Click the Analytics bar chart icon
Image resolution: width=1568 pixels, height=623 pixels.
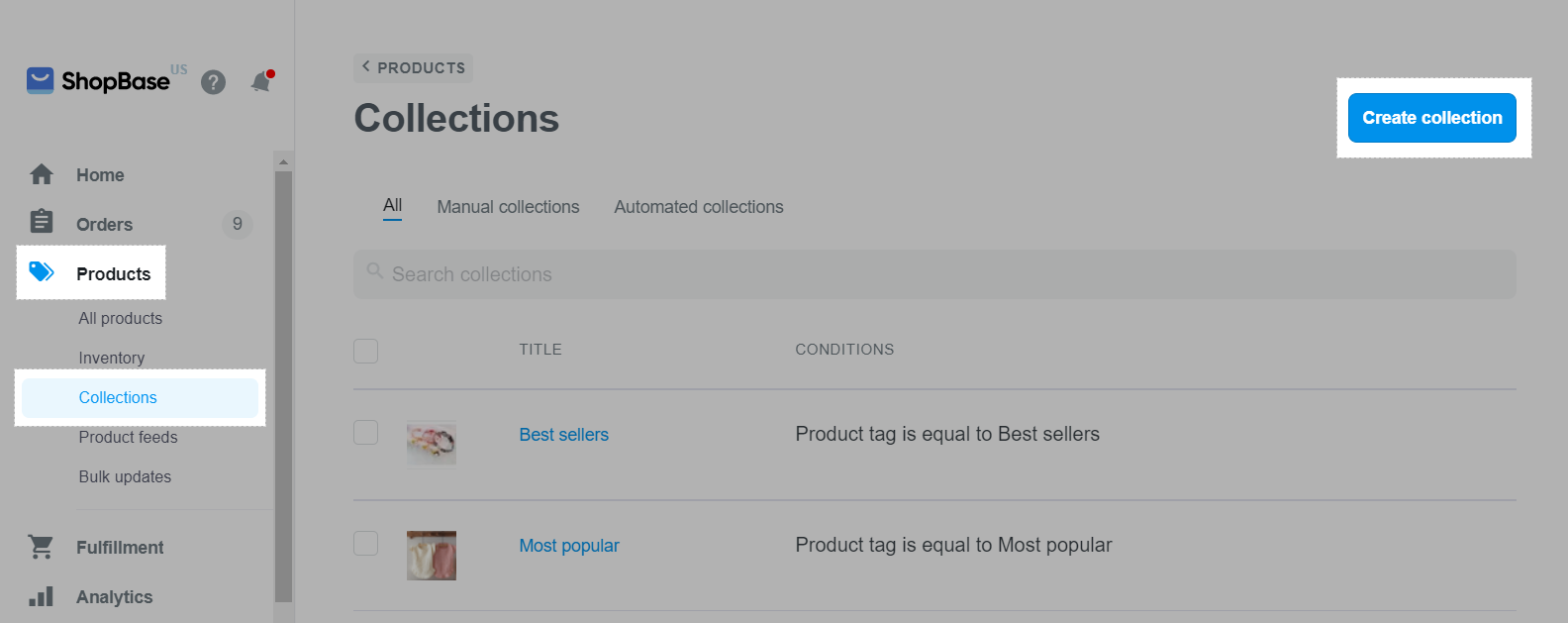pyautogui.click(x=42, y=596)
